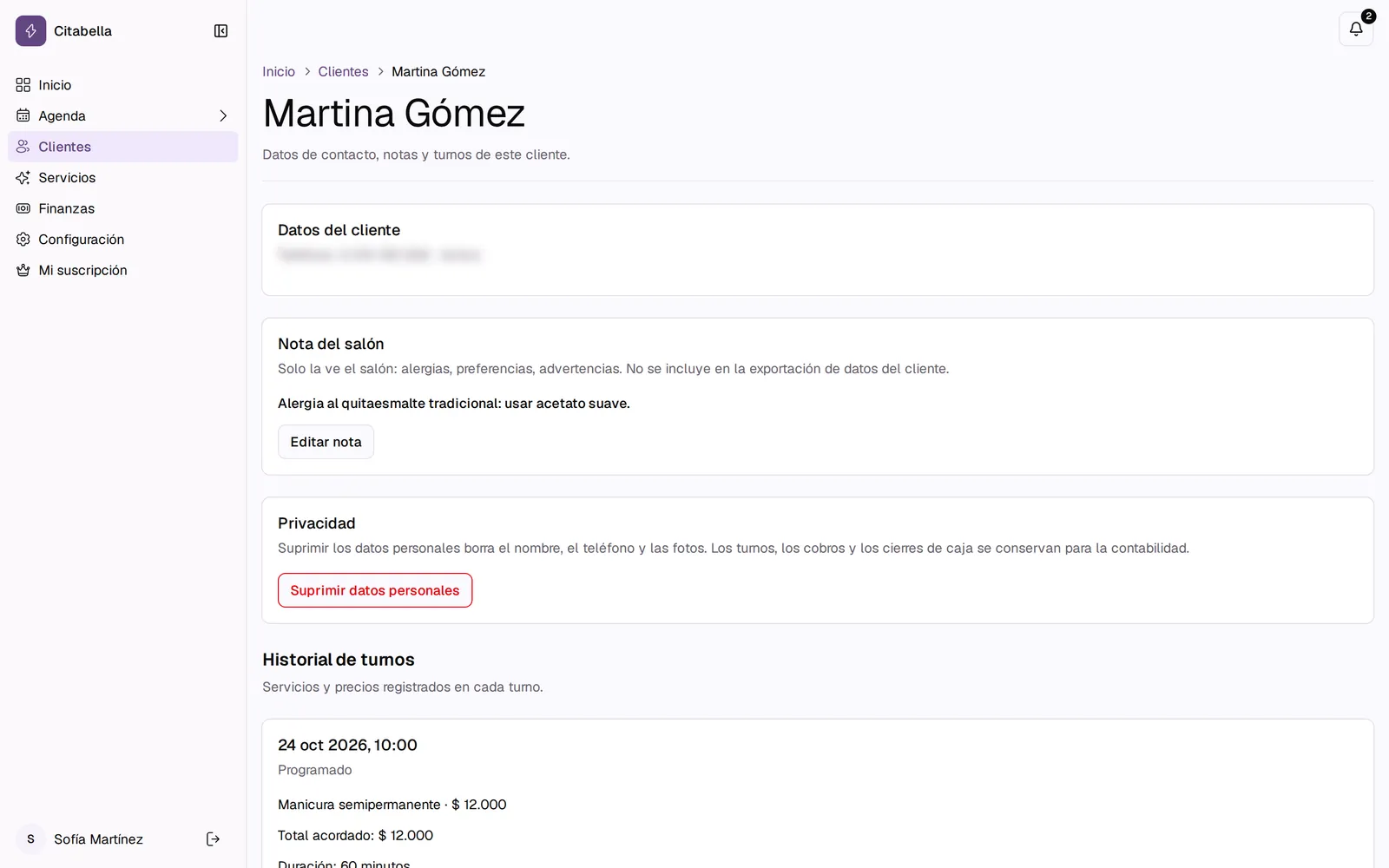Viewport: 1389px width, 868px height.
Task: Click the Servicios sparkle icon
Action: pyautogui.click(x=23, y=177)
